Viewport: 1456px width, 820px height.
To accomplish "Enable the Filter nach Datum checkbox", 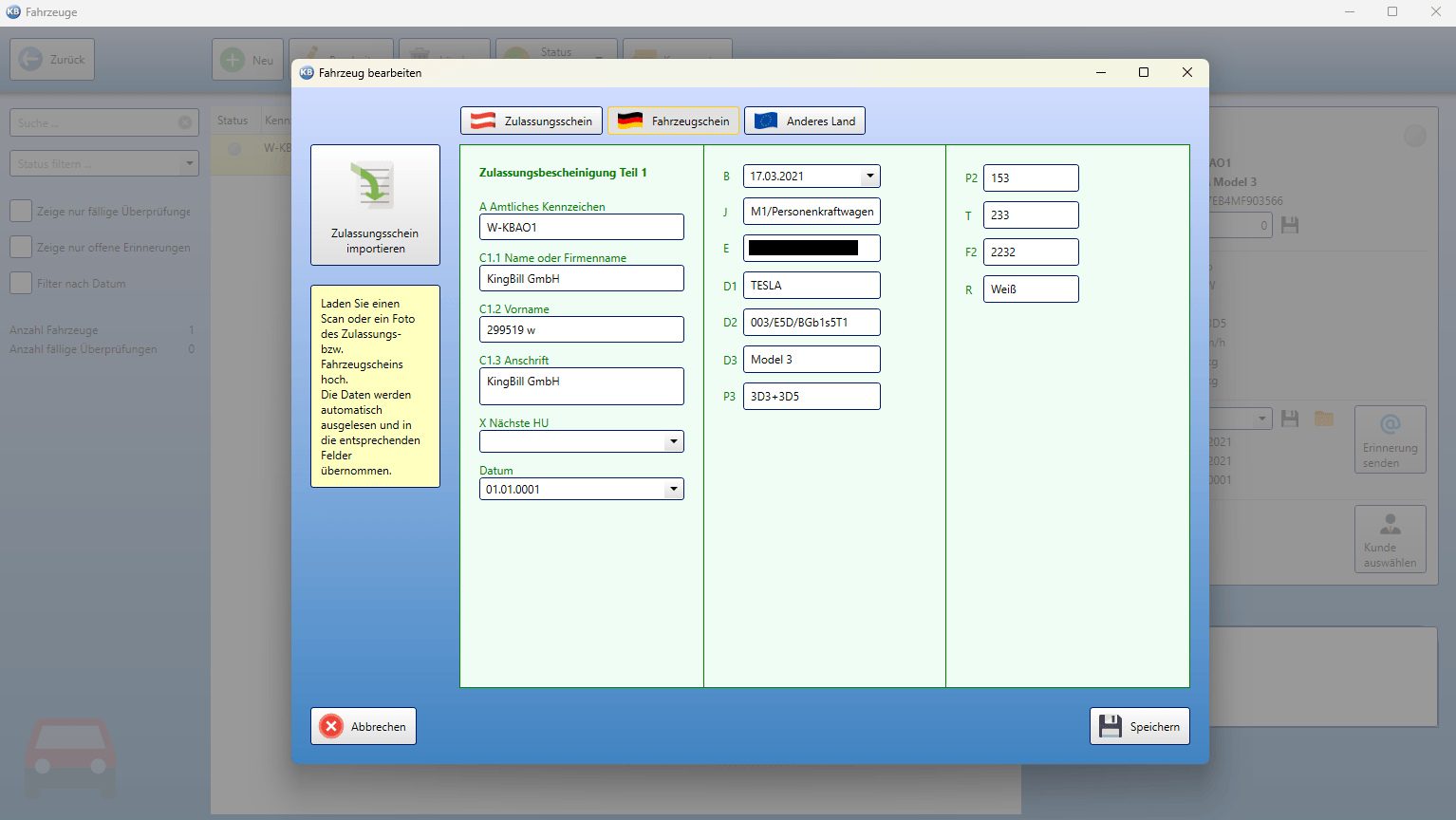I will [x=21, y=283].
